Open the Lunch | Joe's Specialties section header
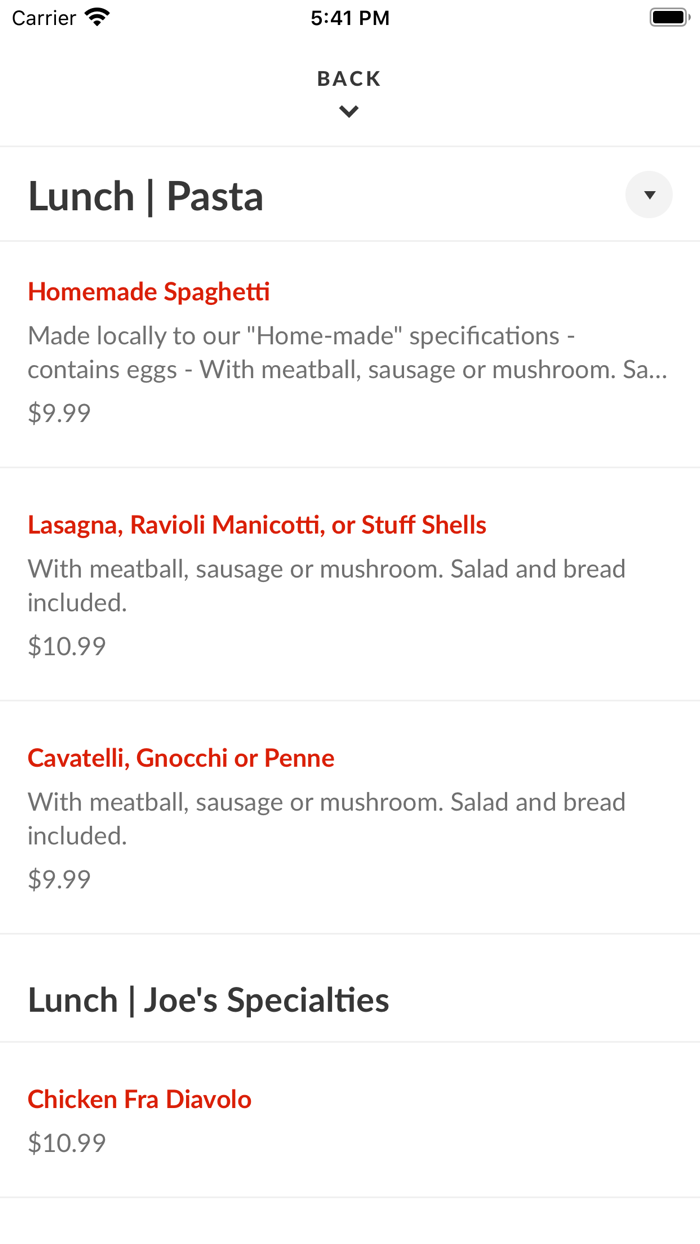The width and height of the screenshot is (700, 1244). [208, 998]
